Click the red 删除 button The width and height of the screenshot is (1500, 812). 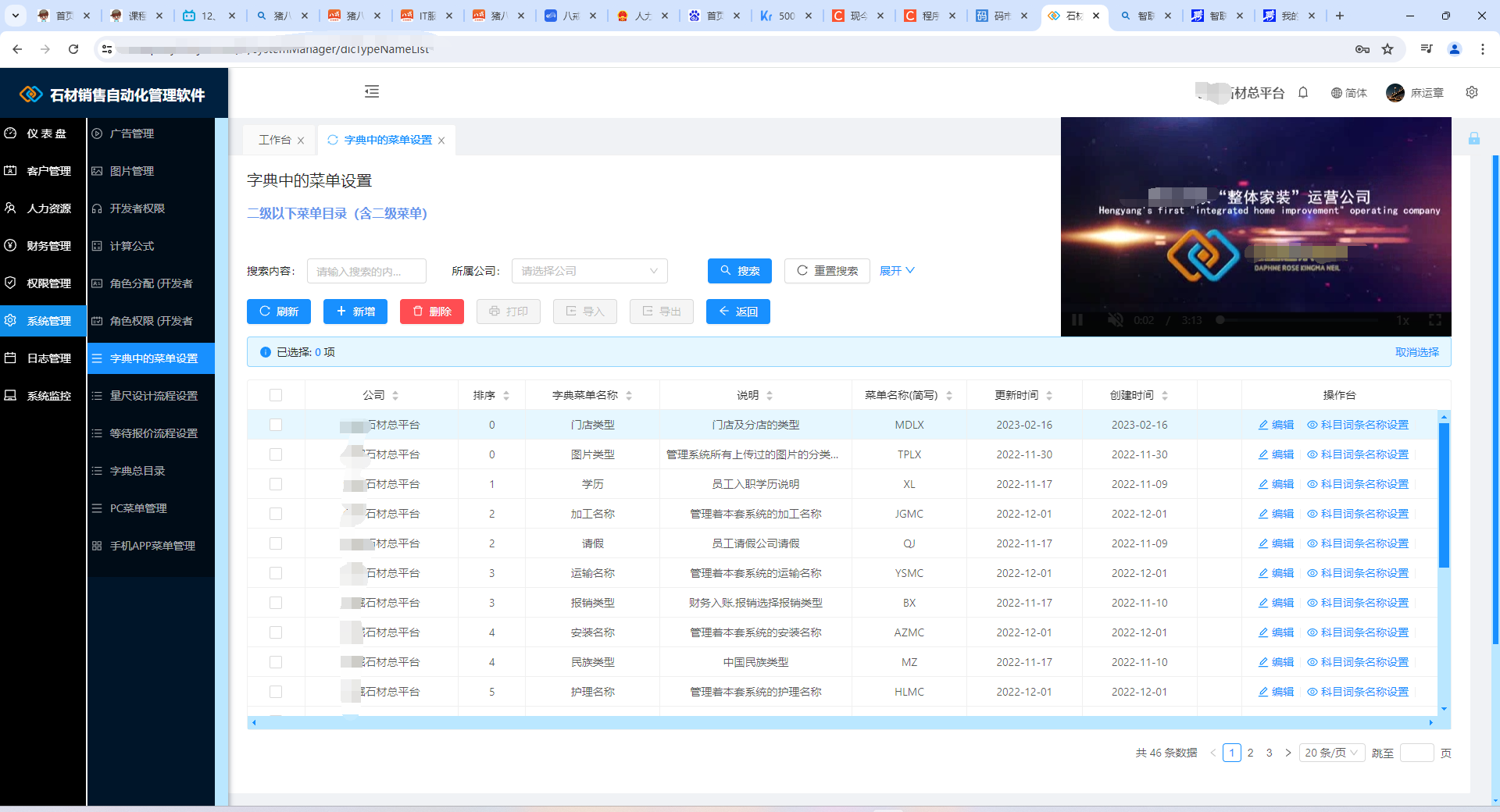[432, 312]
